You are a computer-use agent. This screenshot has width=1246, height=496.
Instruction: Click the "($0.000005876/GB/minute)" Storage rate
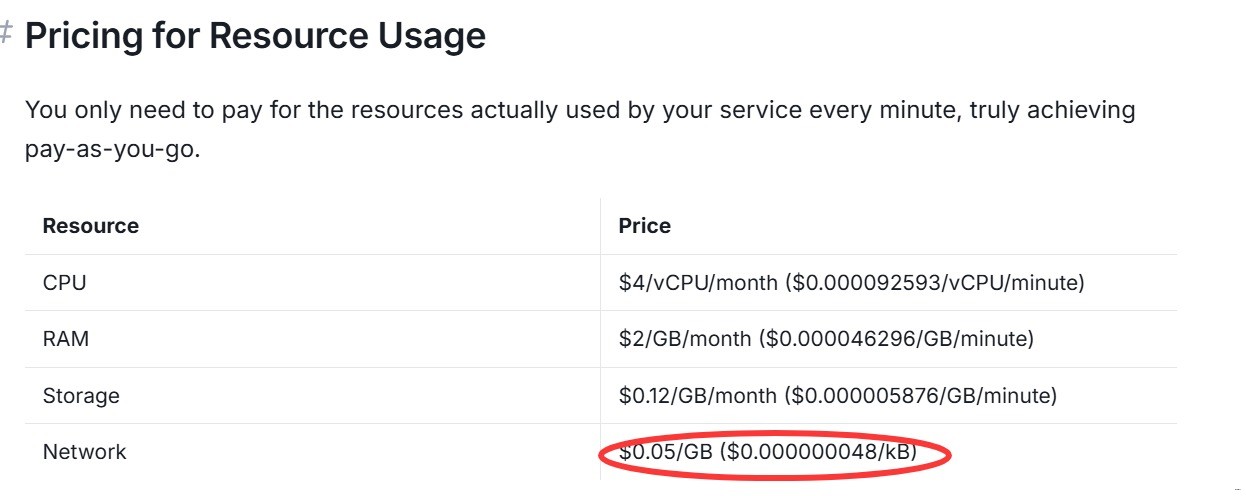point(920,396)
